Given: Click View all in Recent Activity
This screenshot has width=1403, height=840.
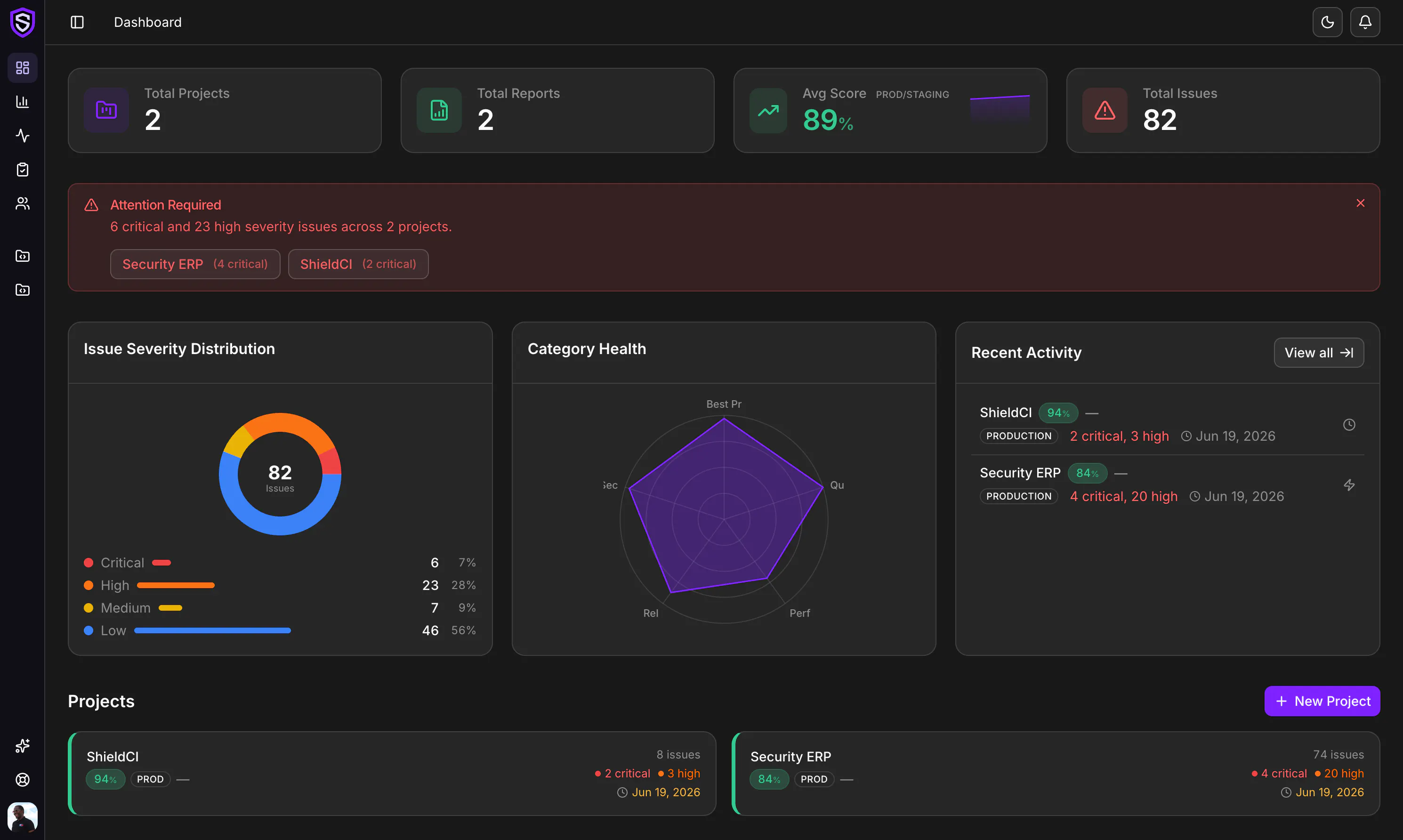Looking at the screenshot, I should coord(1319,353).
